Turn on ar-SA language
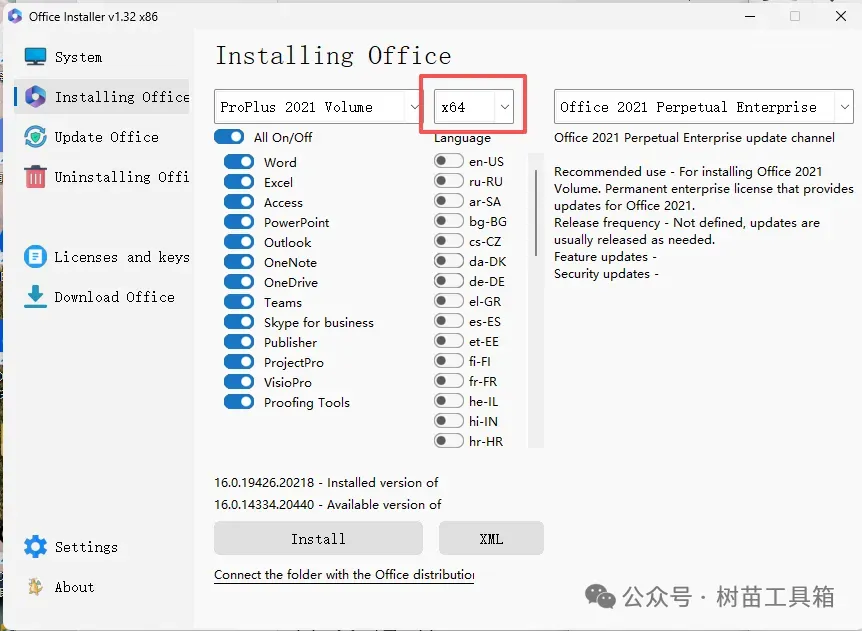The height and width of the screenshot is (631, 862). coord(448,201)
